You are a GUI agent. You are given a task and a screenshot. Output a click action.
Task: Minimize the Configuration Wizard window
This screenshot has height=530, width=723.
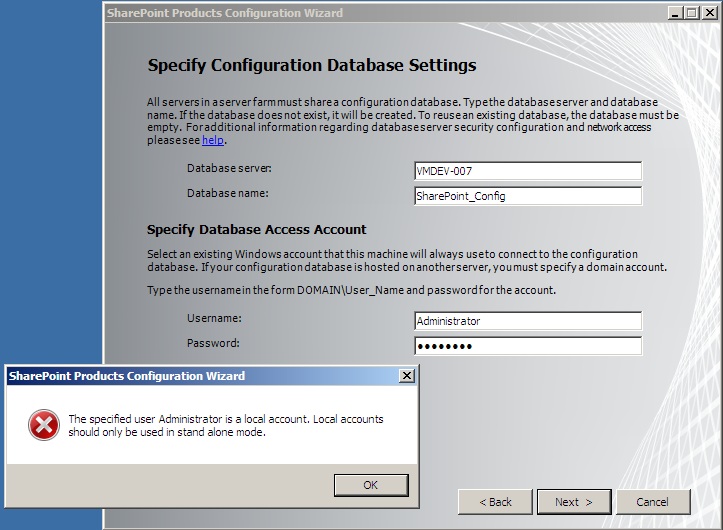tap(675, 13)
